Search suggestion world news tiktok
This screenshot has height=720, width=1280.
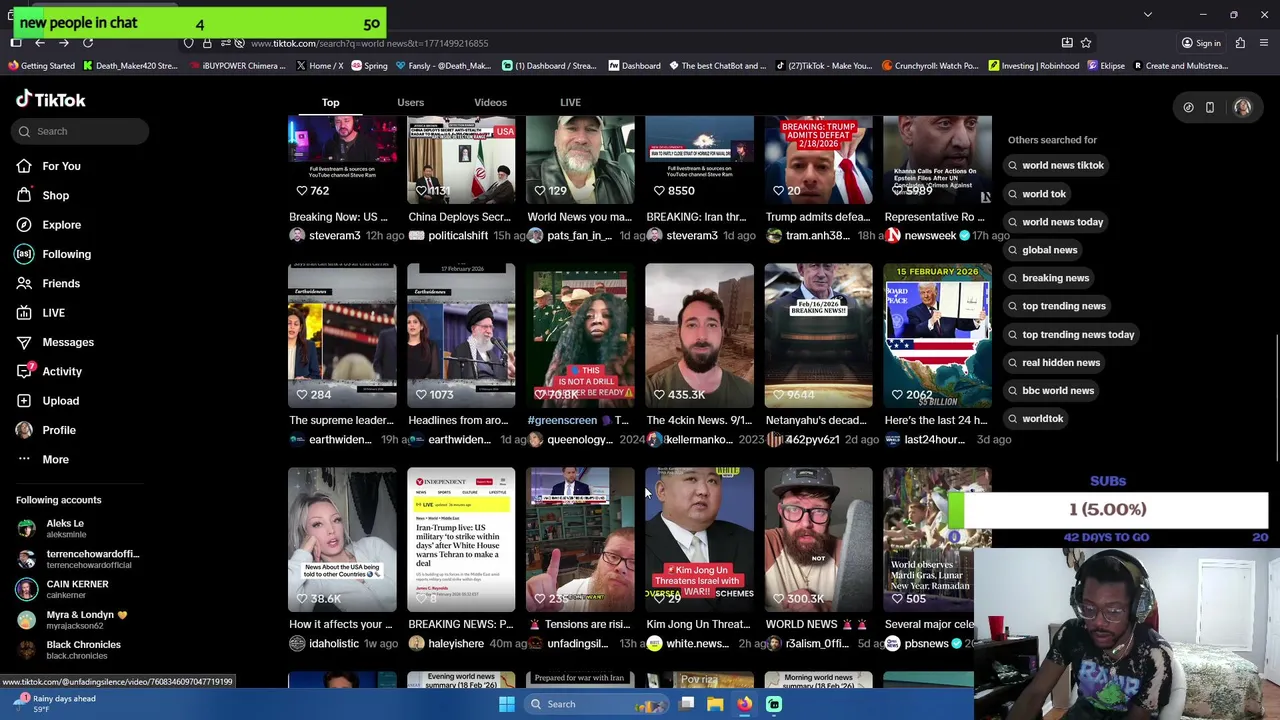pyautogui.click(x=1056, y=165)
